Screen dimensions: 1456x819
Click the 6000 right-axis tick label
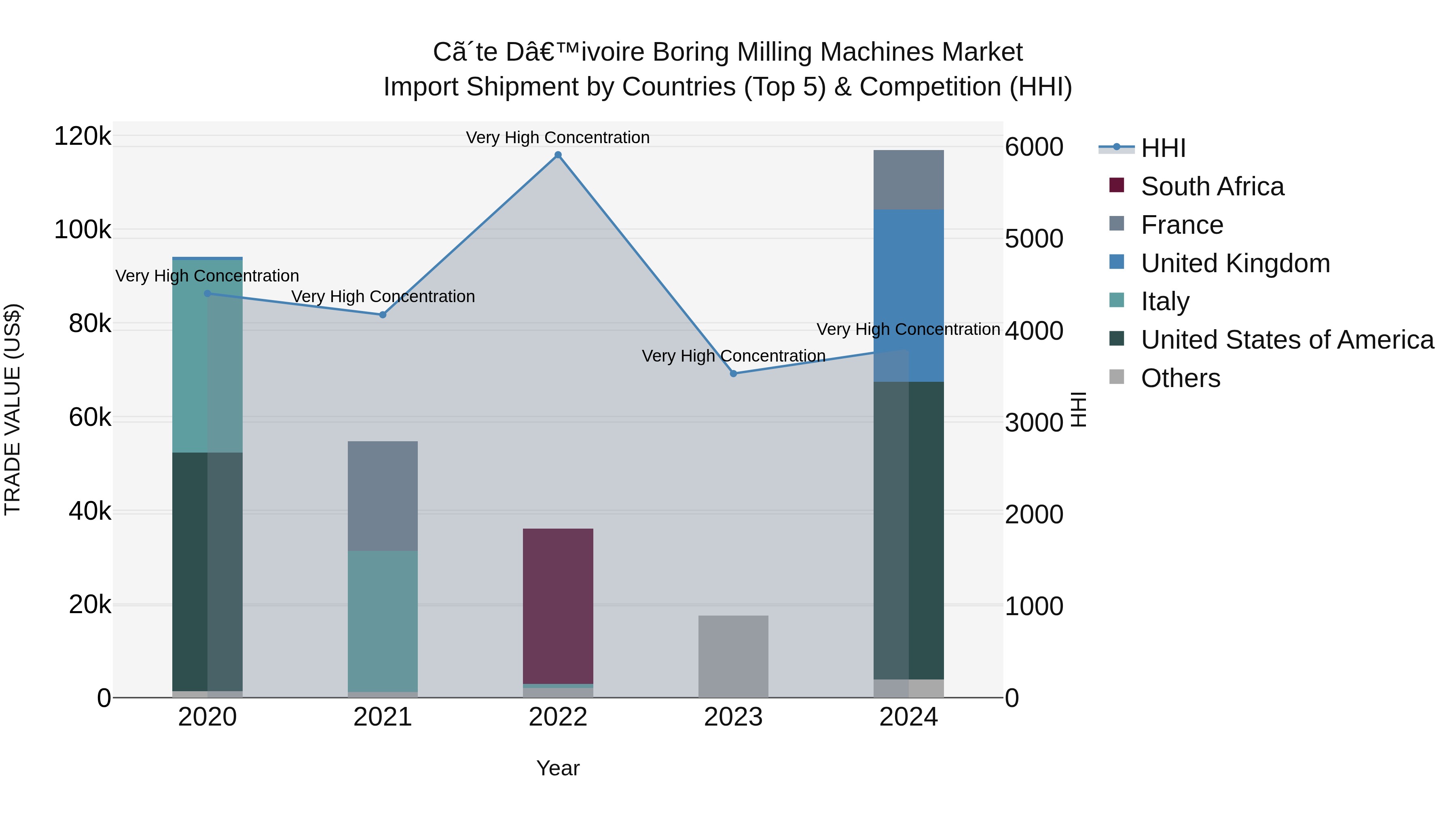(1034, 147)
